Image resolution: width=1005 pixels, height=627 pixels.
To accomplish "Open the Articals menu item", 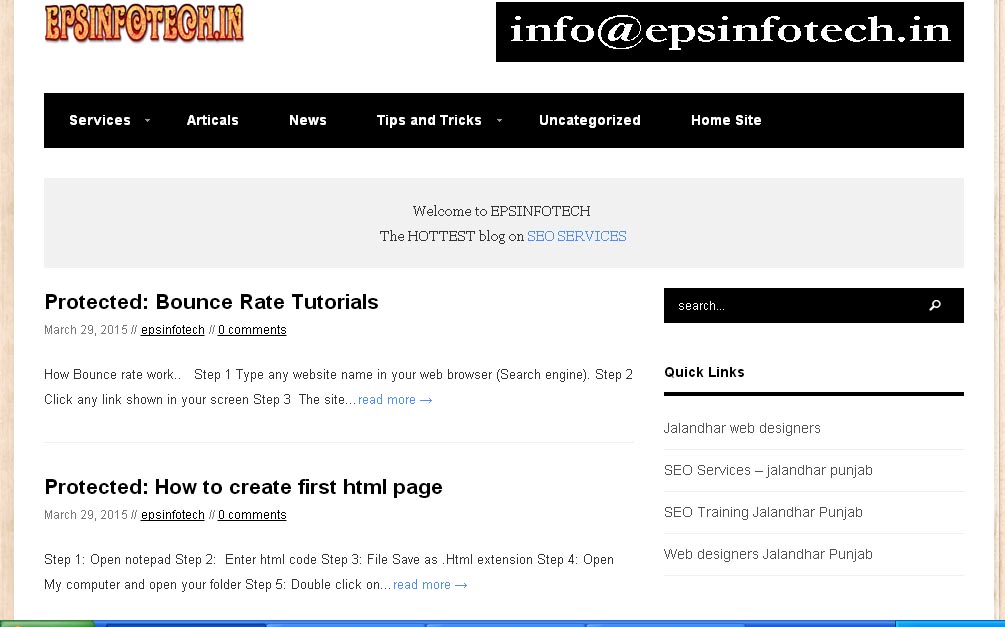I will click(x=212, y=120).
